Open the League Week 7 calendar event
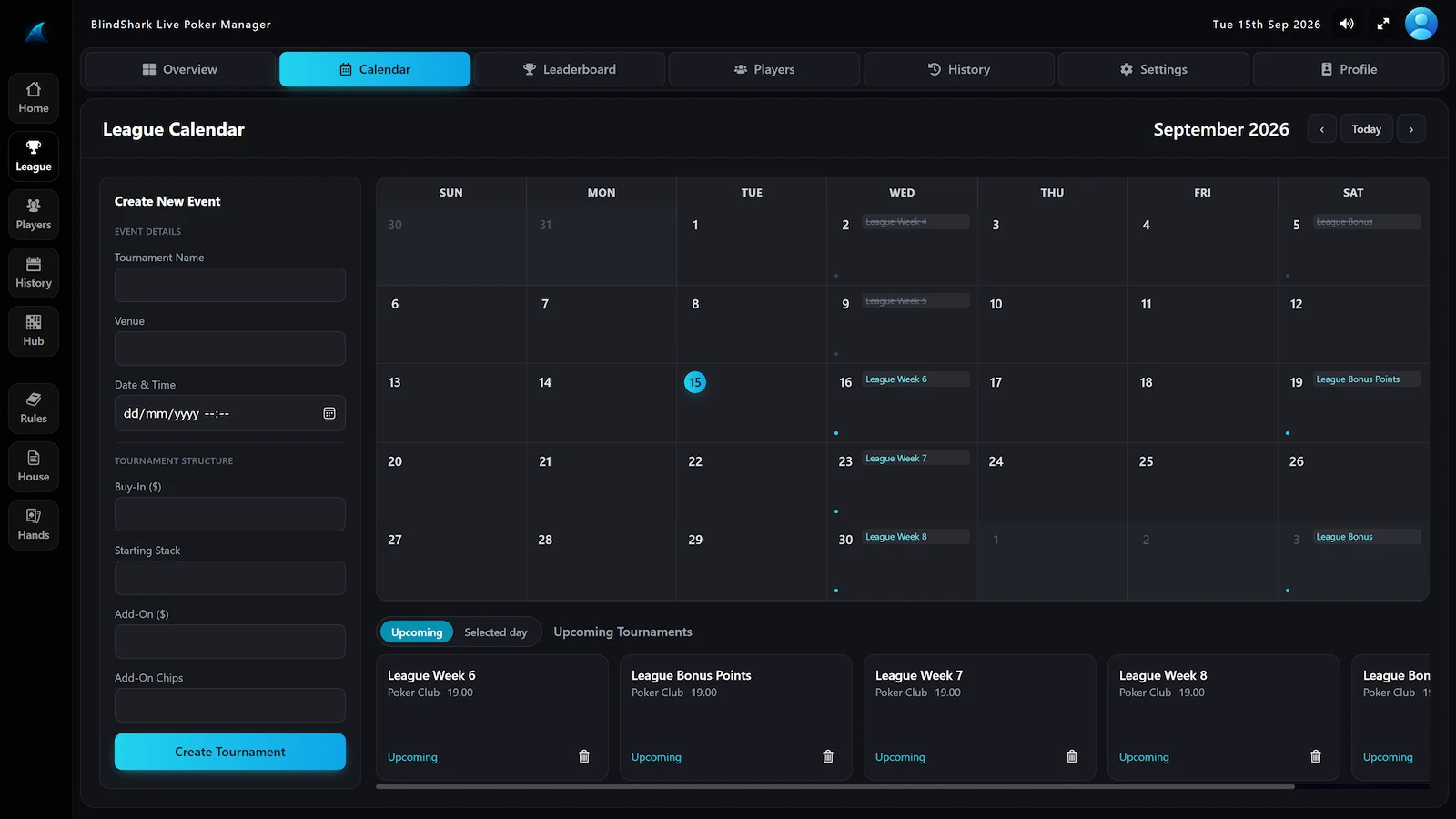 click(x=915, y=459)
